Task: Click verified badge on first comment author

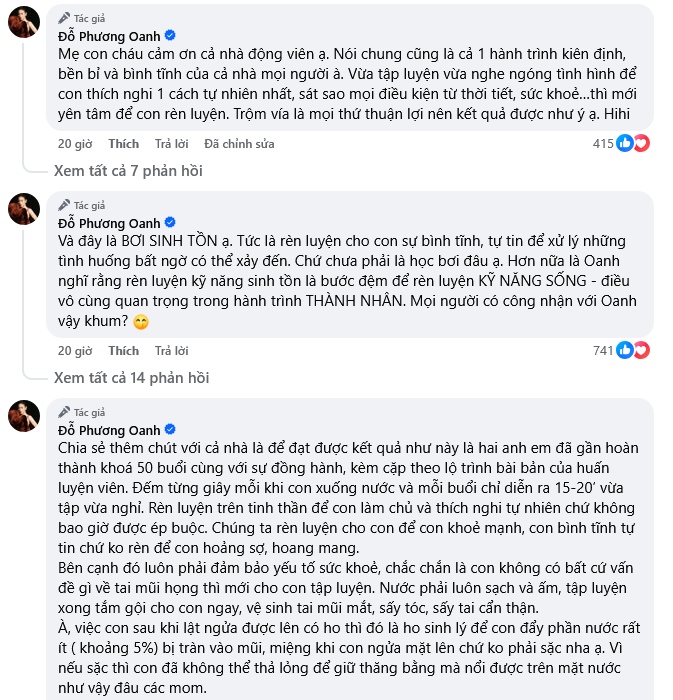Action: click(170, 36)
